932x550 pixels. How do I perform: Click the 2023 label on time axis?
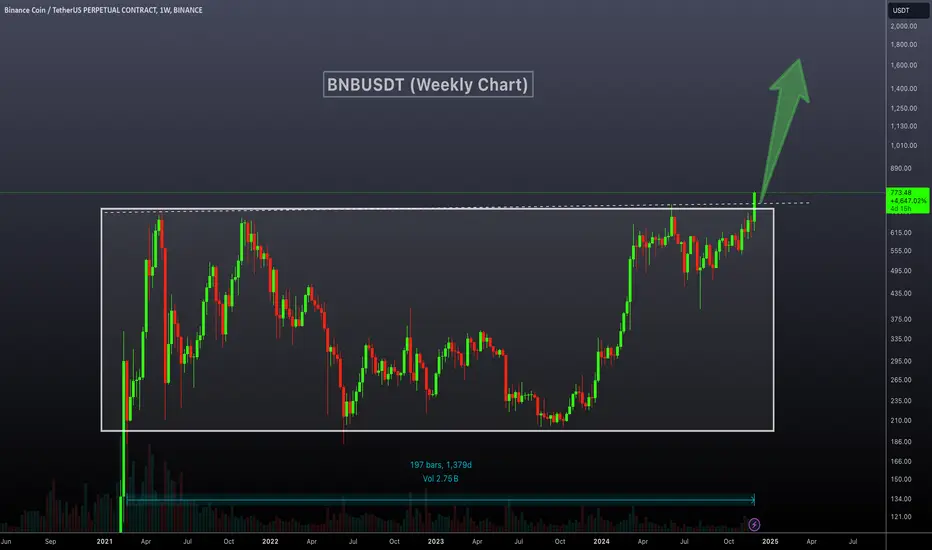436,542
